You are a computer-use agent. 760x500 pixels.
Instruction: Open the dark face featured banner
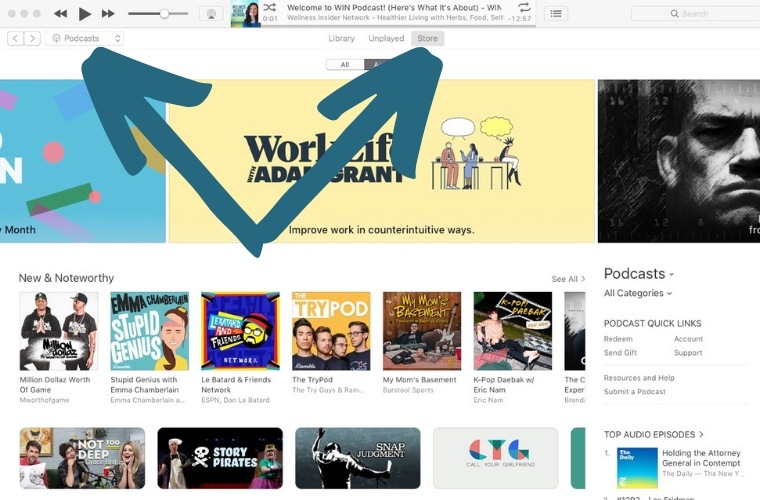coord(679,161)
